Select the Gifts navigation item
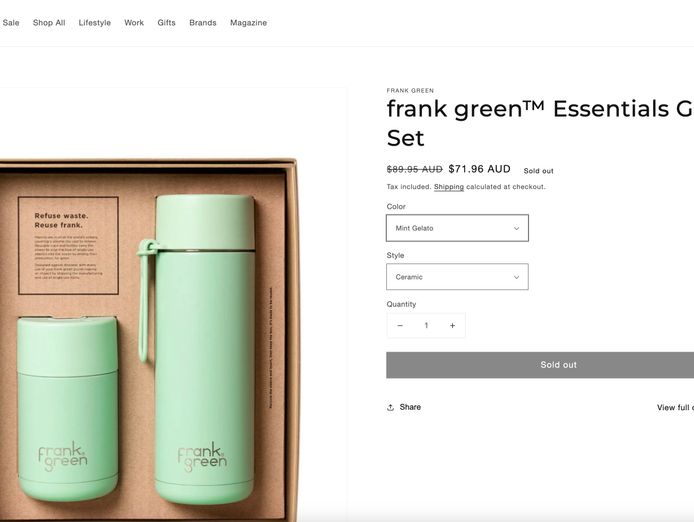This screenshot has width=694, height=522. (166, 23)
